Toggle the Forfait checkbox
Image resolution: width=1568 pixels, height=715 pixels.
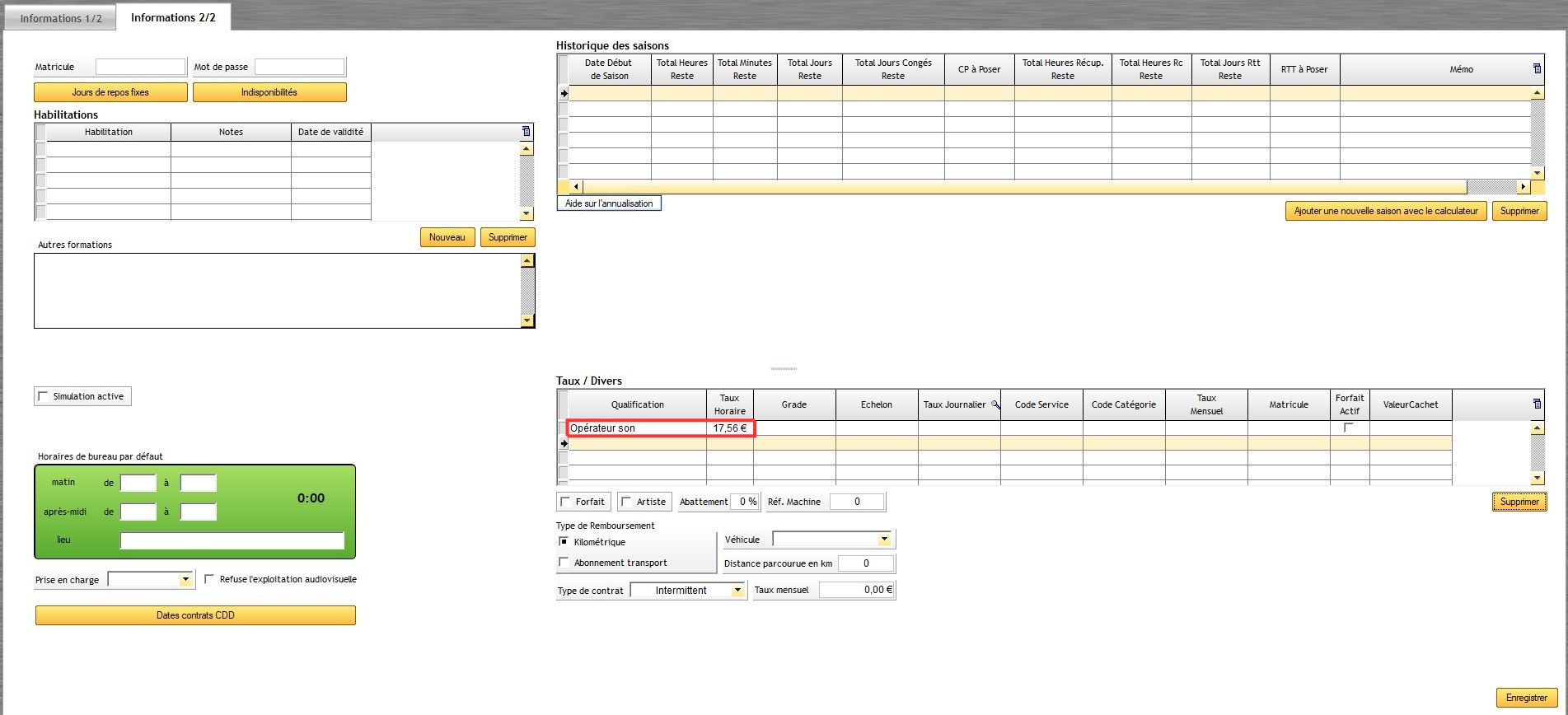click(565, 502)
